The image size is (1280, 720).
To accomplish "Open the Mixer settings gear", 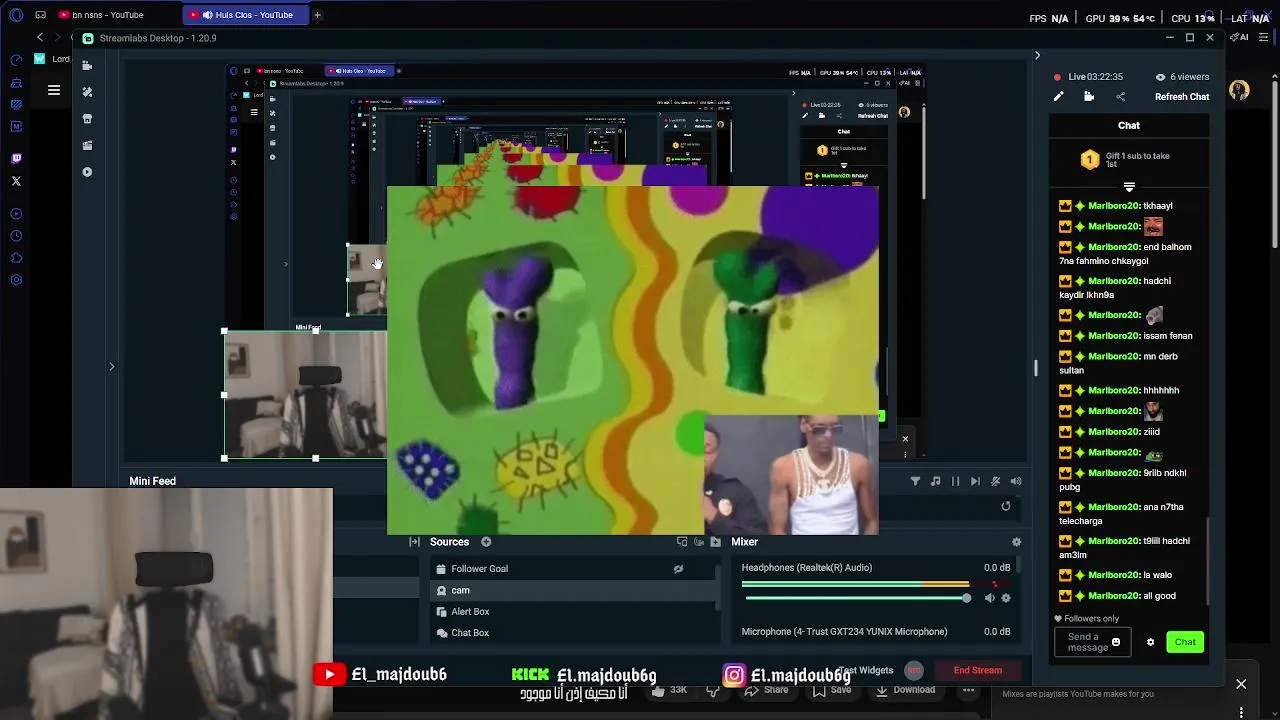I will pos(1016,542).
